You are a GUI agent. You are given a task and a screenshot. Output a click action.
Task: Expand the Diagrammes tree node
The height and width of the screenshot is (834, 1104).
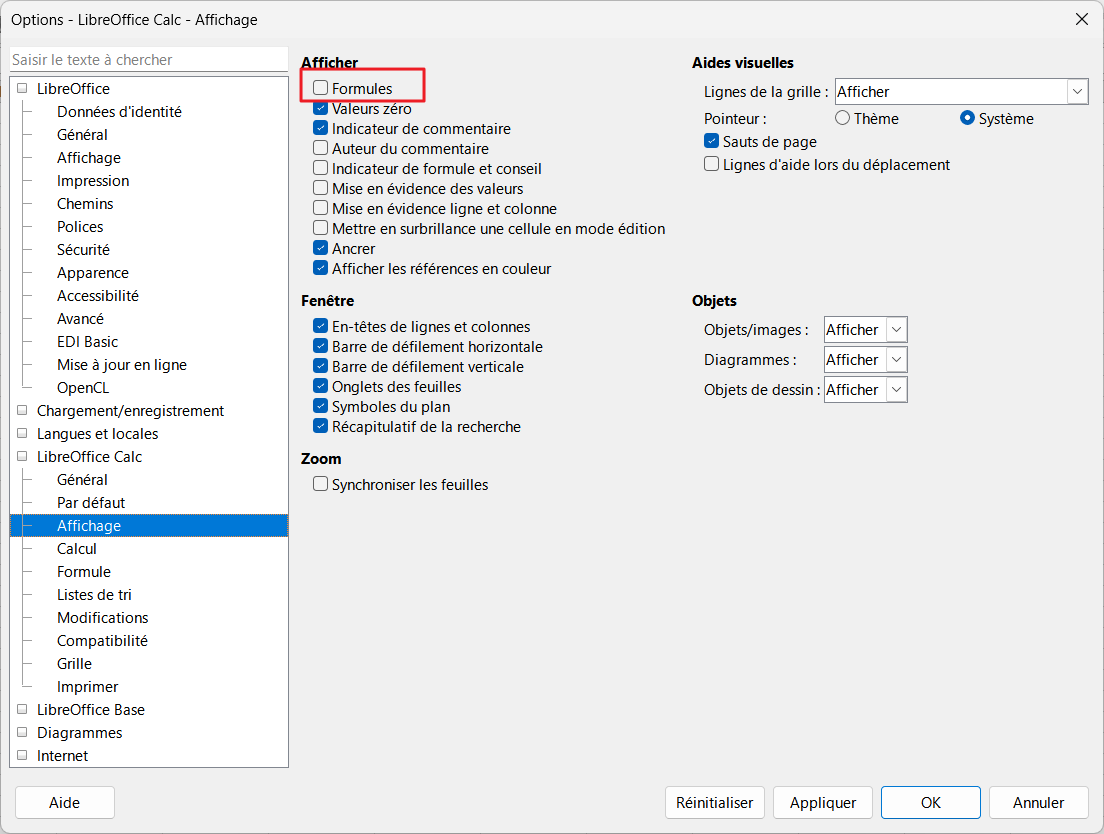[22, 733]
